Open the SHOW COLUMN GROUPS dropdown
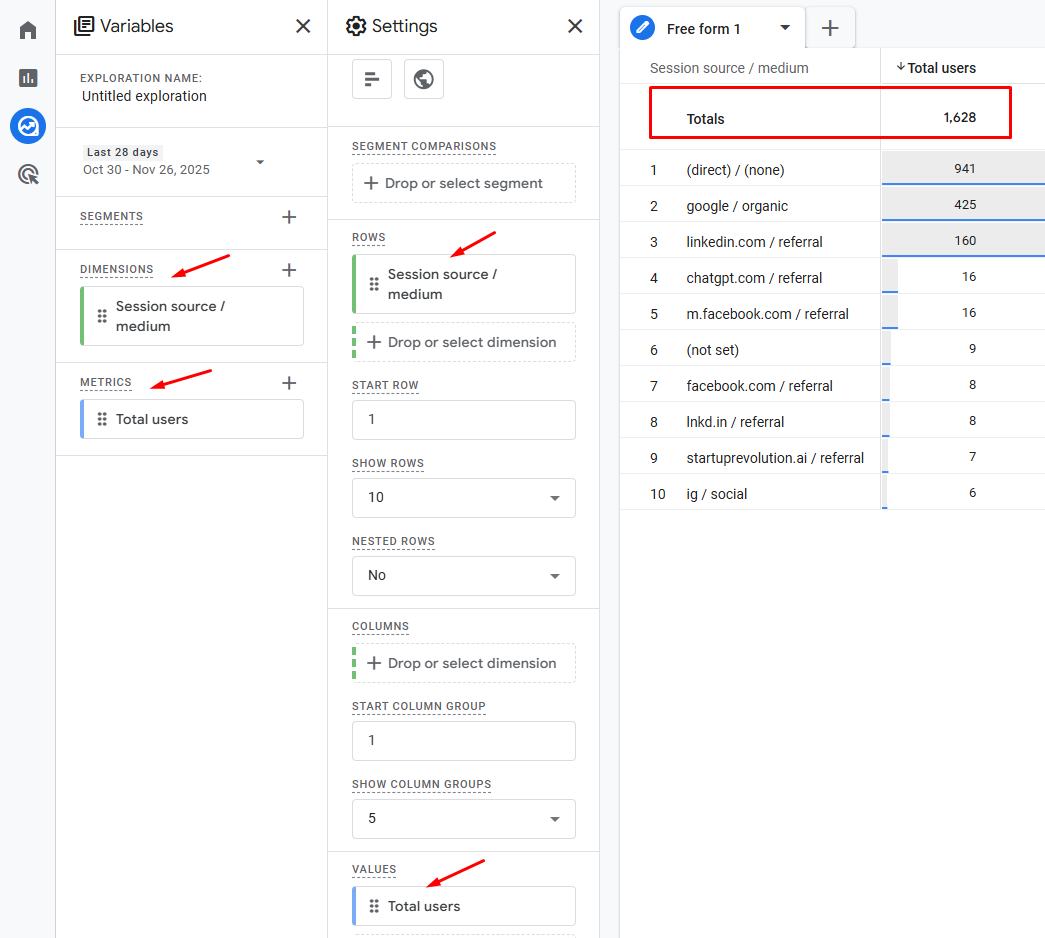 pos(463,818)
